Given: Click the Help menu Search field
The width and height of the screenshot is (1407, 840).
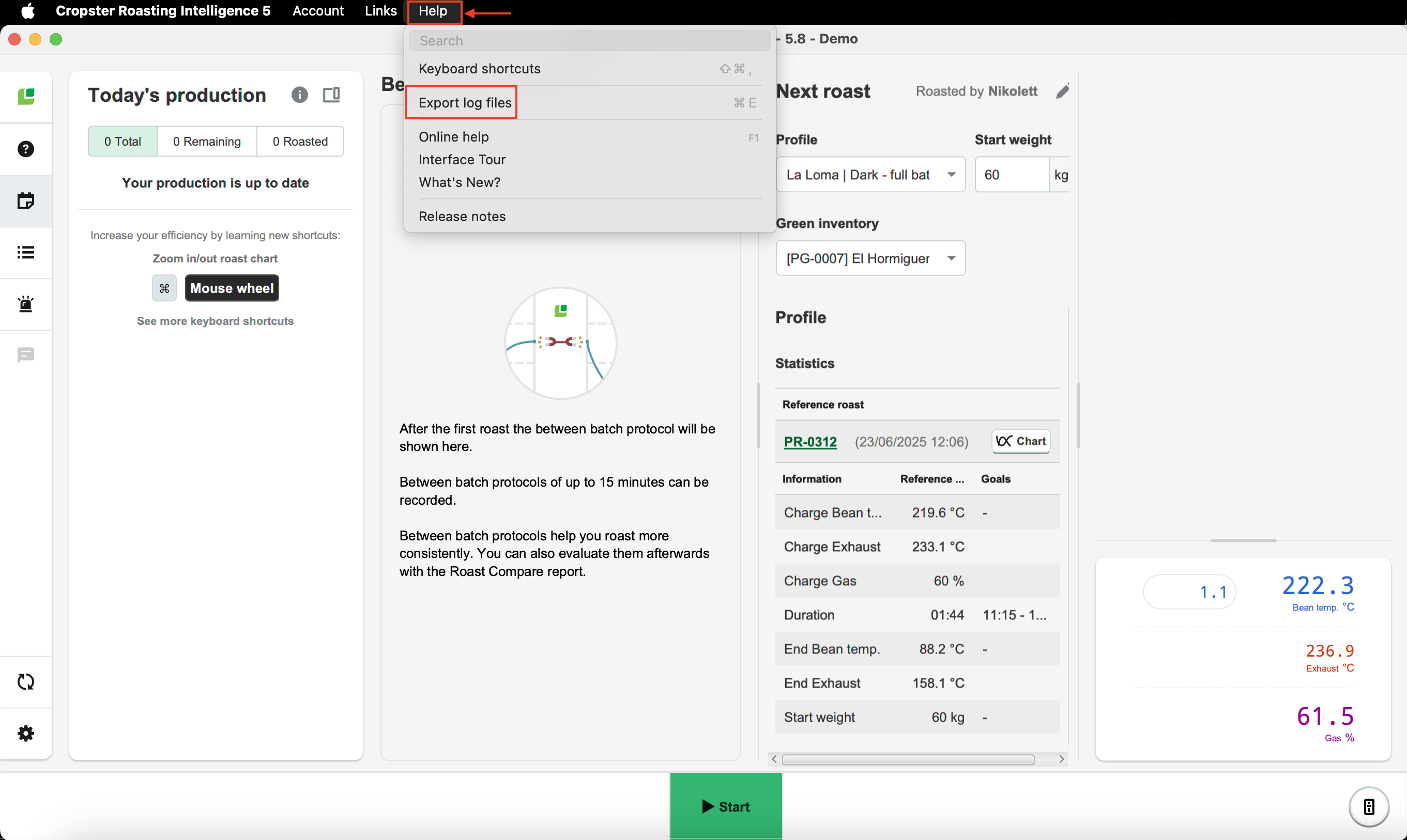Looking at the screenshot, I should [590, 40].
